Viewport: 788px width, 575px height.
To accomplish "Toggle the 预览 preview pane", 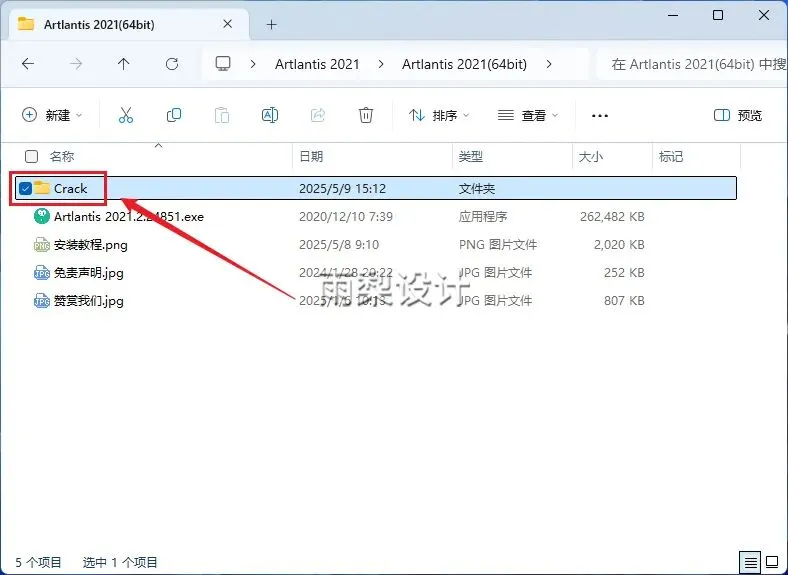I will (x=737, y=115).
